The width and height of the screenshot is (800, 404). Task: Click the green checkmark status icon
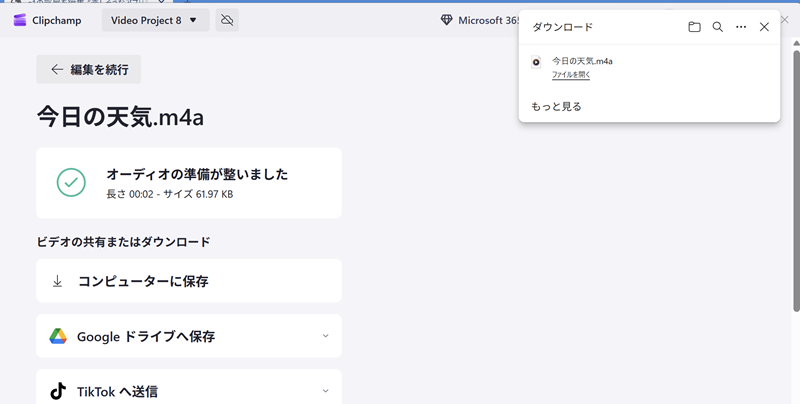pyautogui.click(x=71, y=182)
